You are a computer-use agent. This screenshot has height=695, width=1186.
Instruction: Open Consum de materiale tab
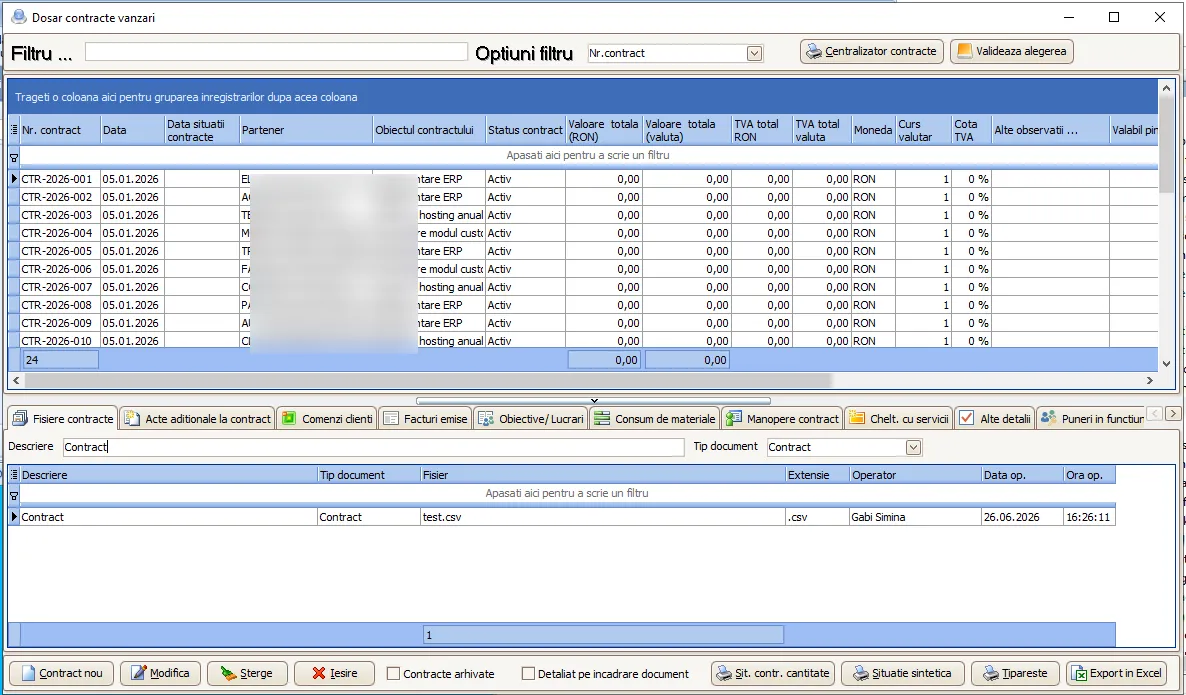(655, 418)
